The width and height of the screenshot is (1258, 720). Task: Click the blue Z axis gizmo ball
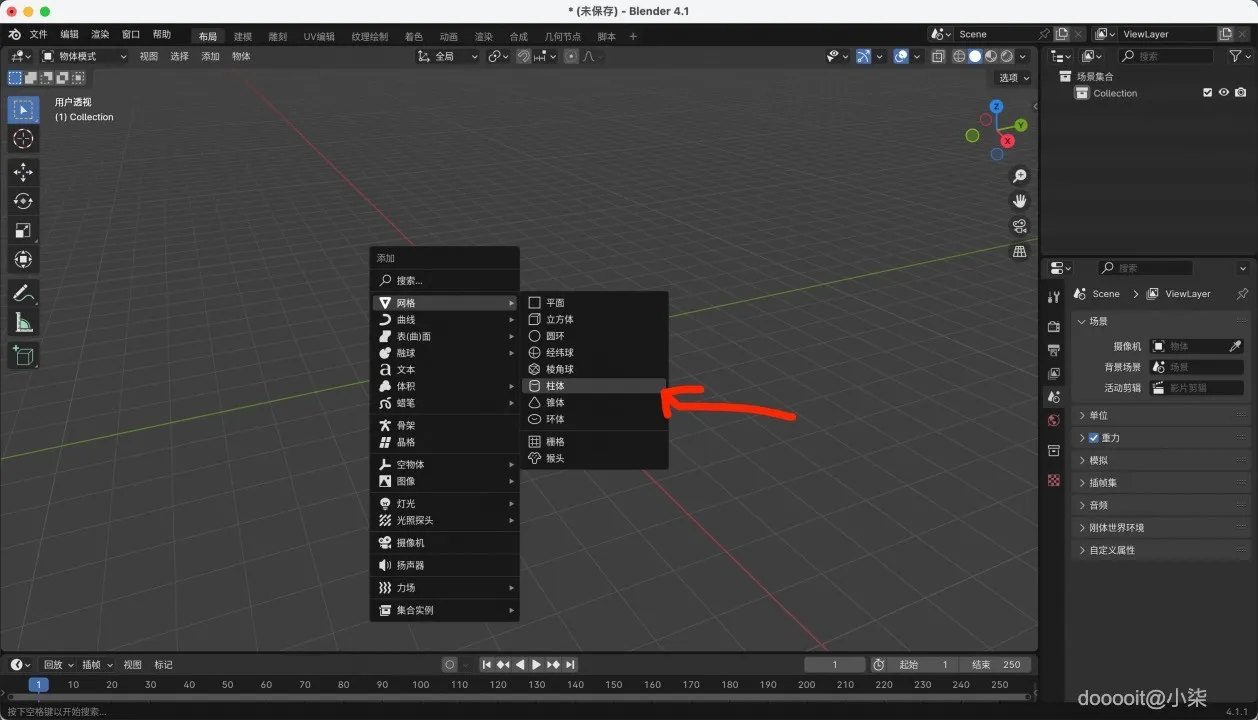[x=997, y=106]
